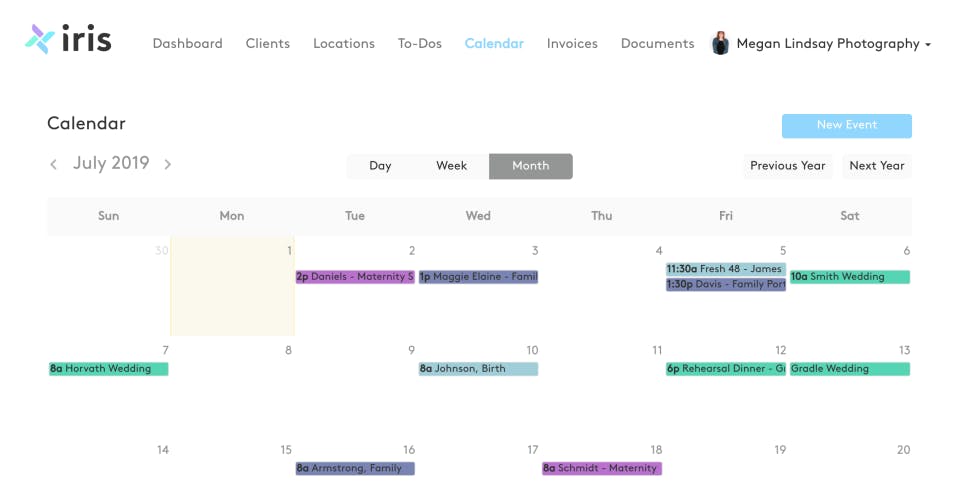The height and width of the screenshot is (501, 960).
Task: Select the Daniels Maternity event
Action: click(x=355, y=277)
